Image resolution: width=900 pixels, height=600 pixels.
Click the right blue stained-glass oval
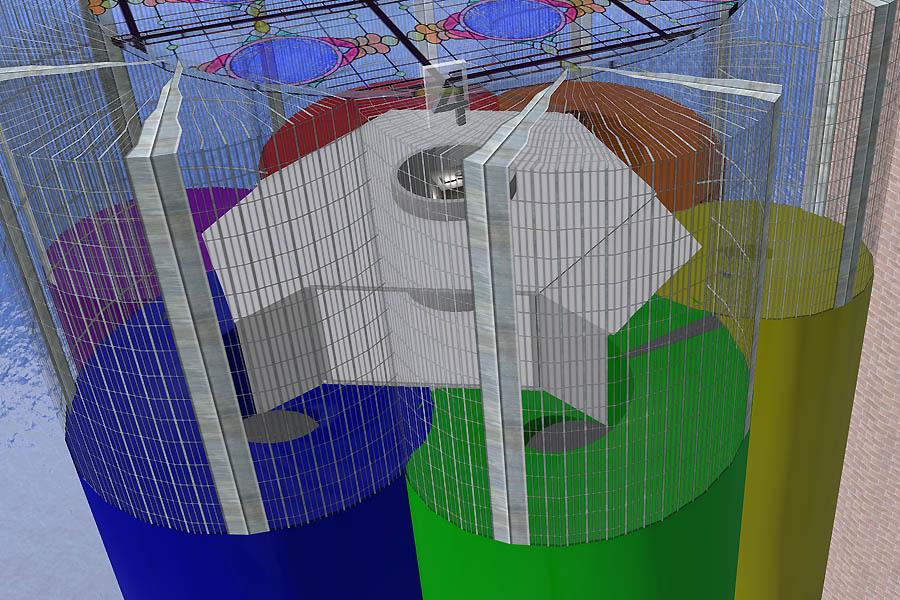pyautogui.click(x=508, y=17)
